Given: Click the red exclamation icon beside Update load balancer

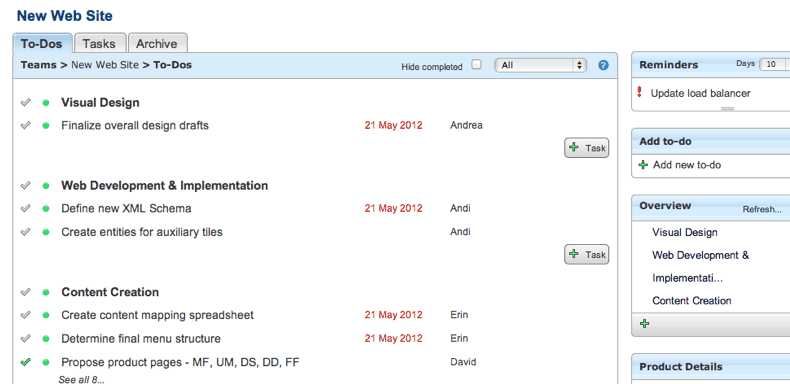Looking at the screenshot, I should (x=639, y=92).
